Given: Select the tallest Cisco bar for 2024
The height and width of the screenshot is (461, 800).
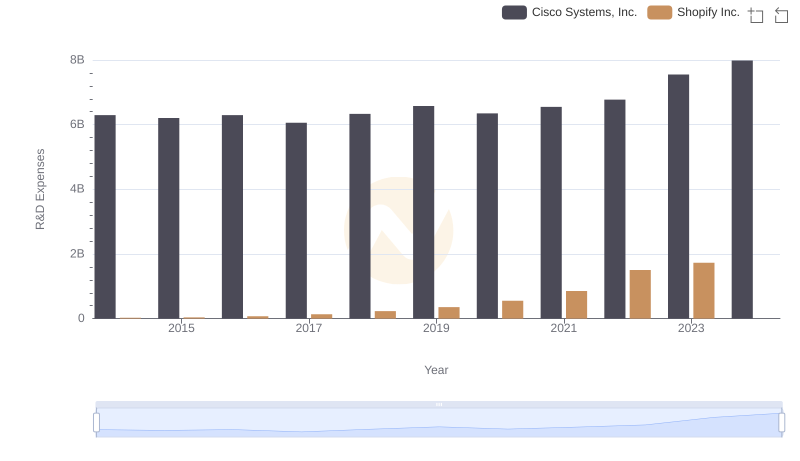Looking at the screenshot, I should click(742, 189).
